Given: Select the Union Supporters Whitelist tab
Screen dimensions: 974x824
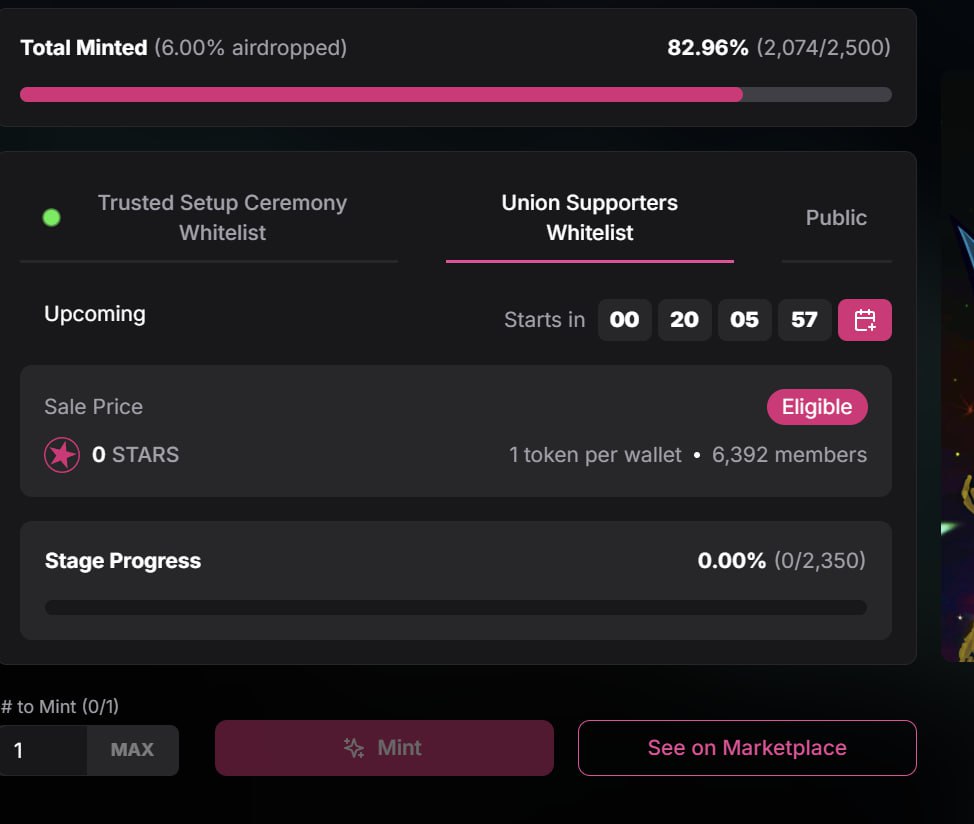Looking at the screenshot, I should click(x=589, y=218).
